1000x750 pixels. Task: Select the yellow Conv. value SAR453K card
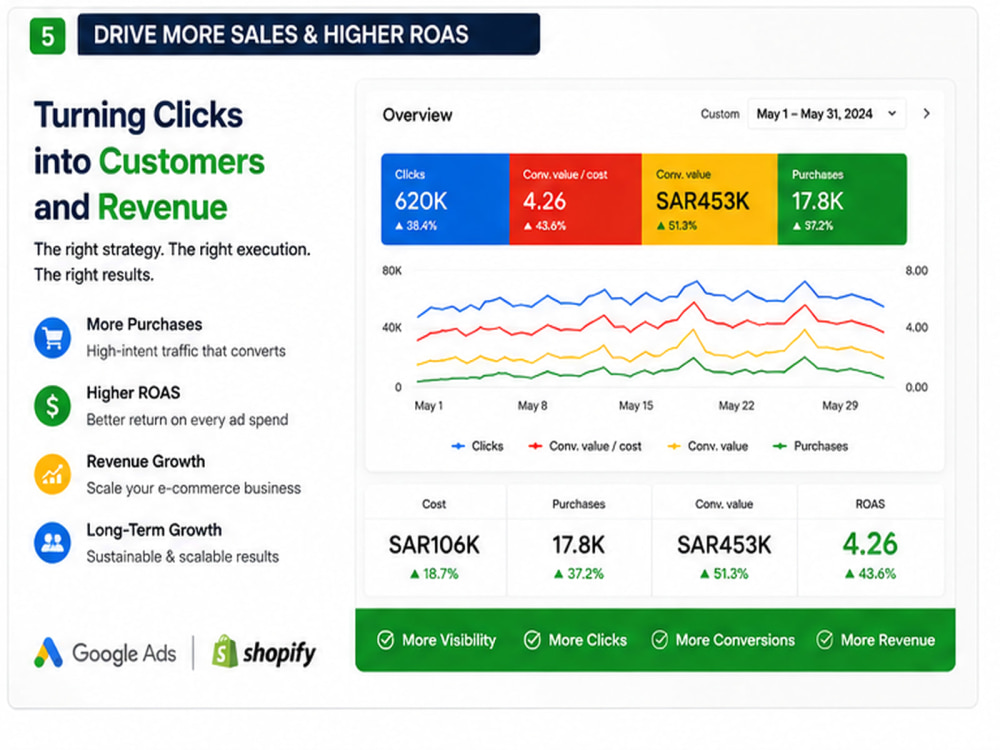point(709,199)
